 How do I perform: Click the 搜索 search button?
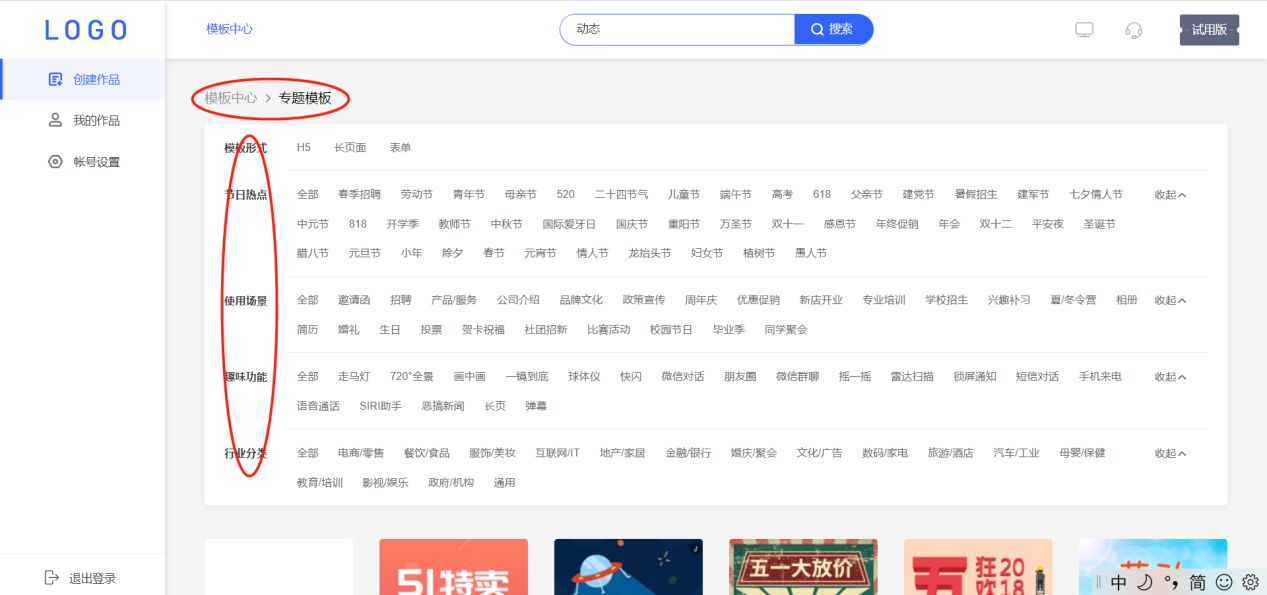coord(834,29)
